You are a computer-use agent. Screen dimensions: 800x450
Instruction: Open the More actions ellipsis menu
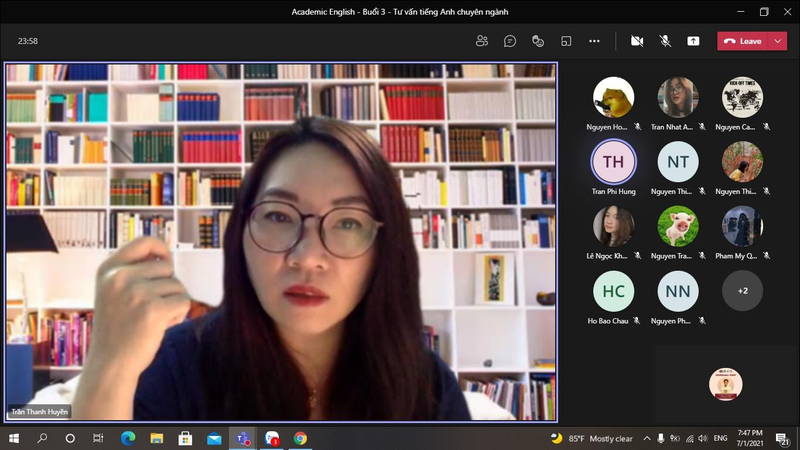click(594, 41)
